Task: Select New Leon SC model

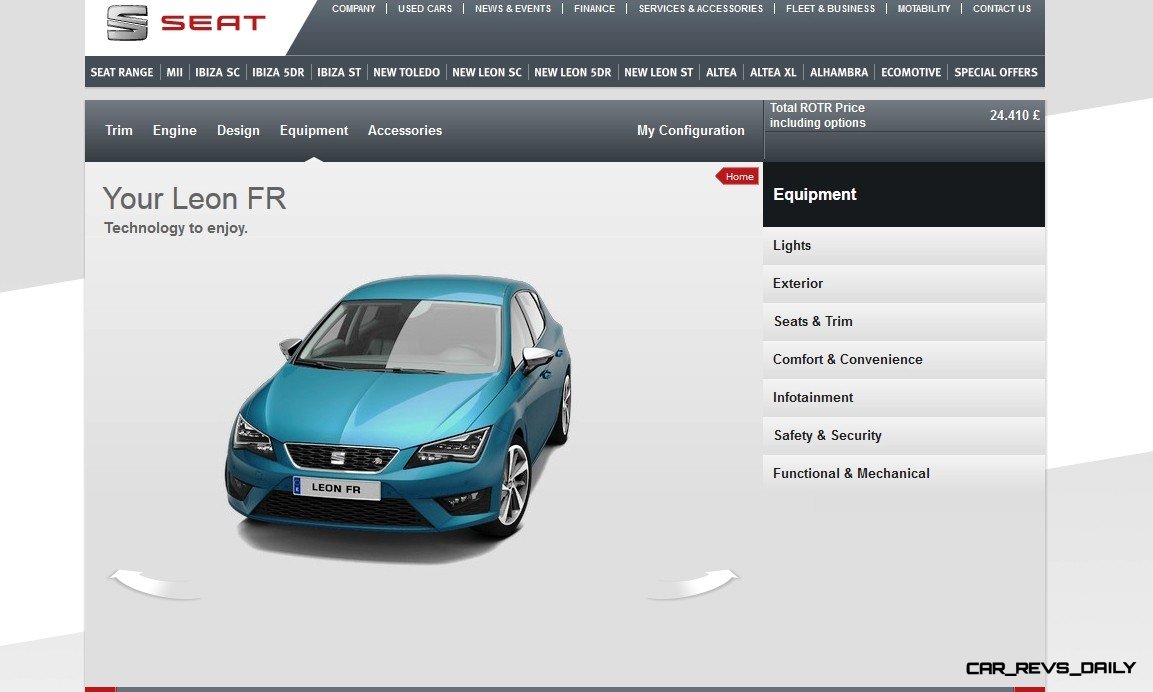Action: tap(487, 72)
